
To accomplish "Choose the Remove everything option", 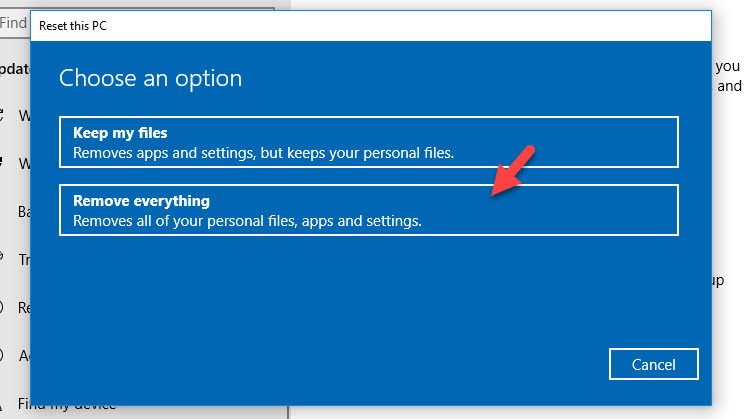I will tap(369, 210).
